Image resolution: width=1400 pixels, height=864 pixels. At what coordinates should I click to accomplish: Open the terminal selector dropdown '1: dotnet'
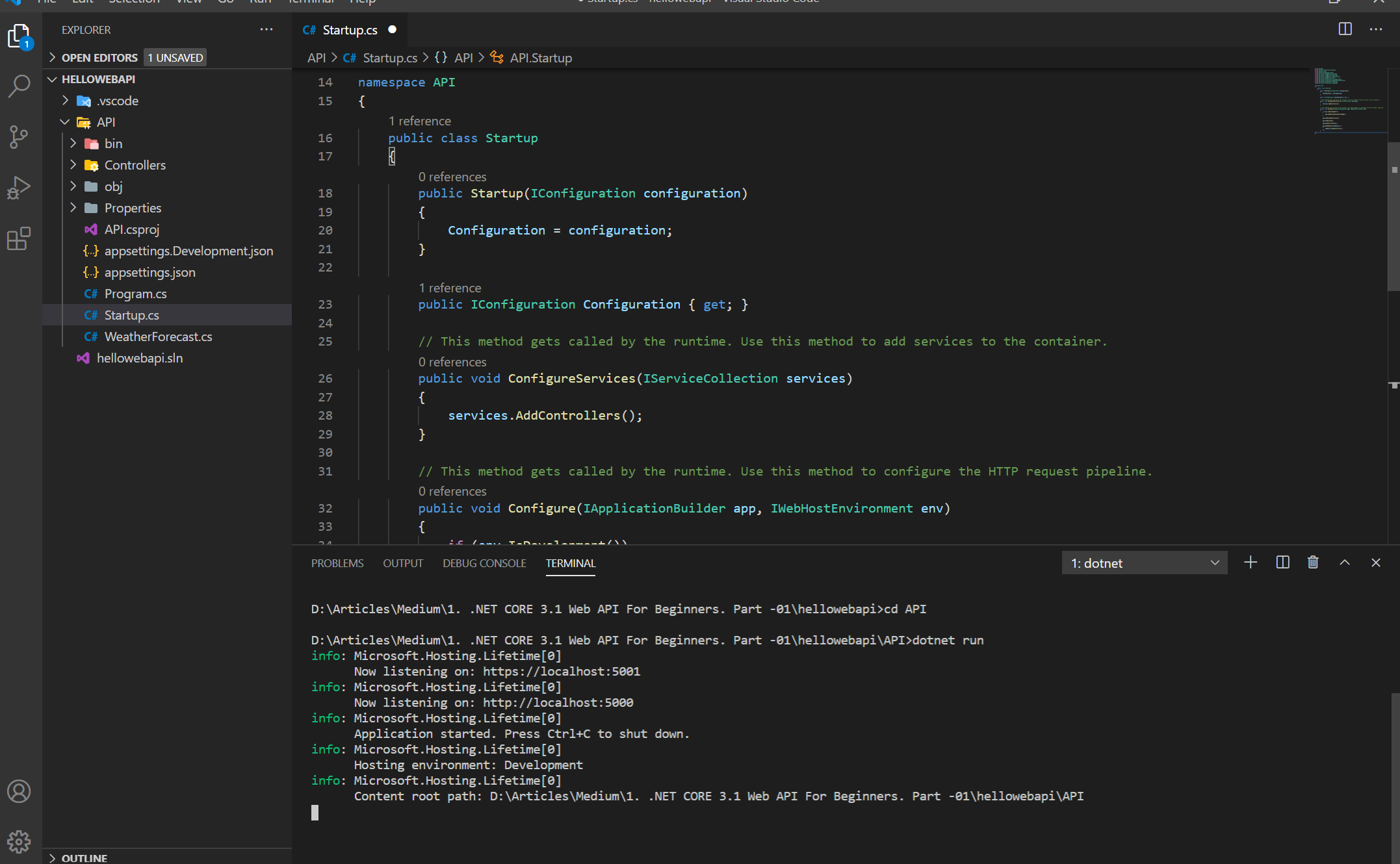(1145, 563)
